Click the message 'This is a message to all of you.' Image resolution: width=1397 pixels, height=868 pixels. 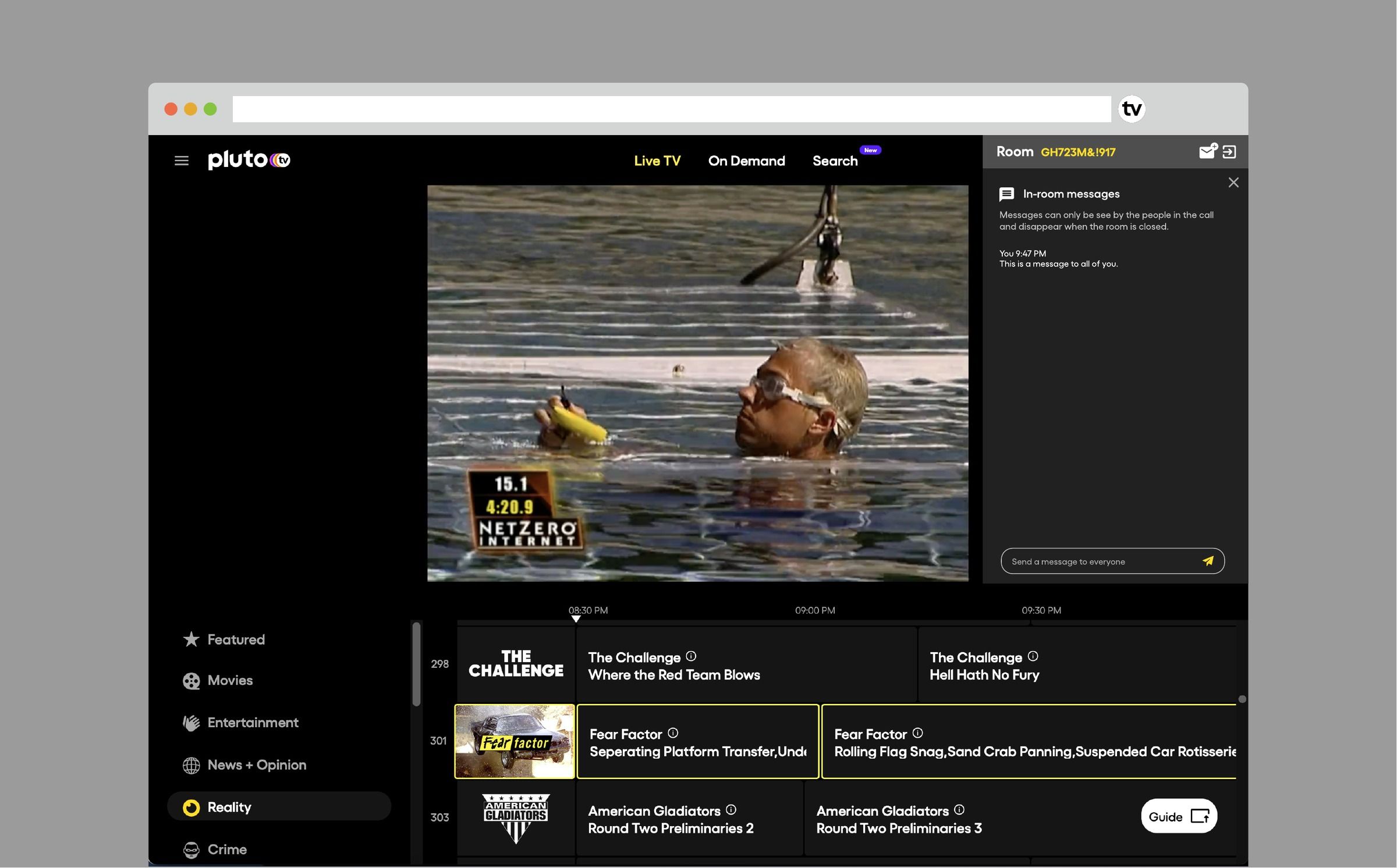(1058, 264)
